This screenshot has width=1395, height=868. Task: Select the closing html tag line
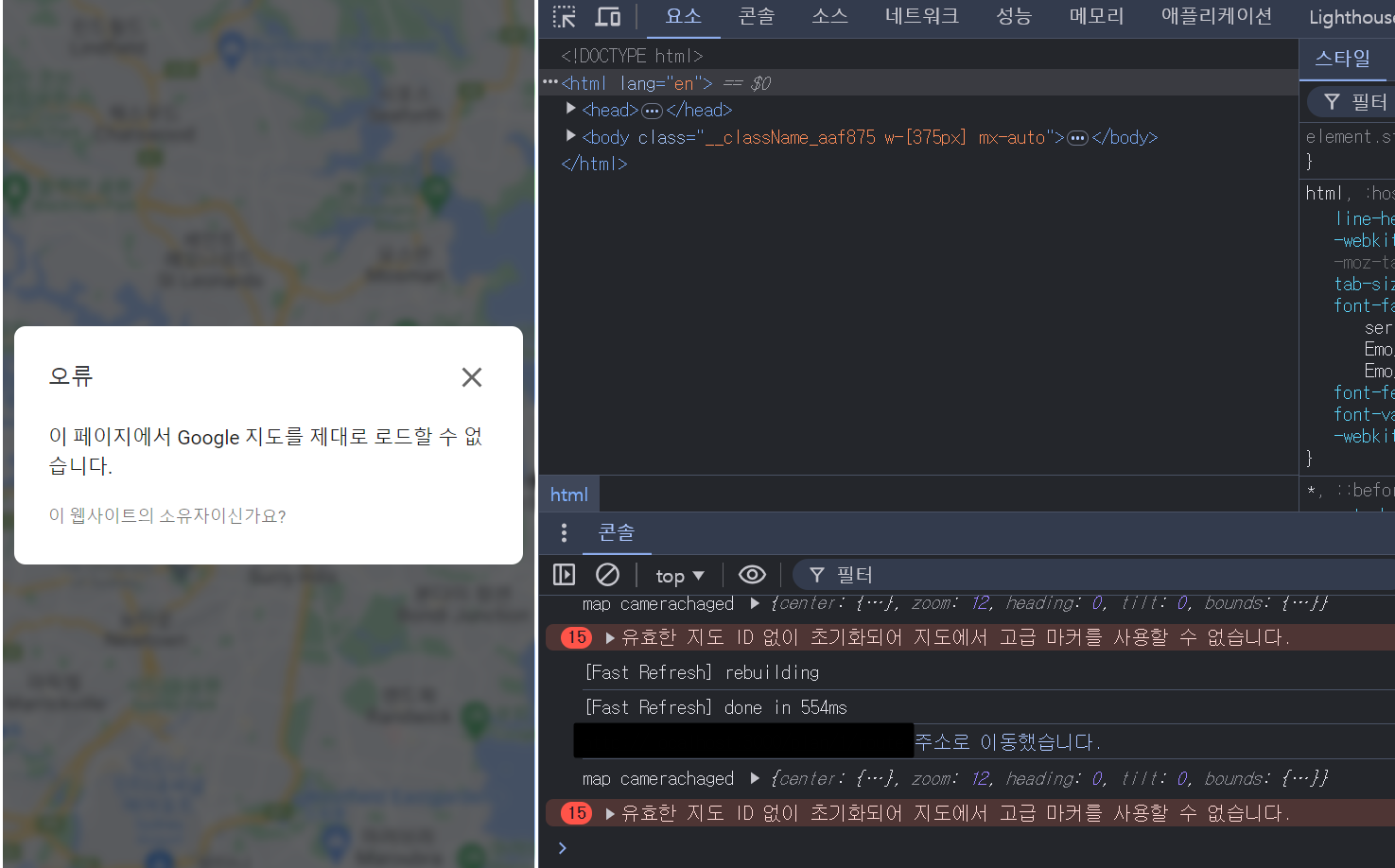[594, 164]
